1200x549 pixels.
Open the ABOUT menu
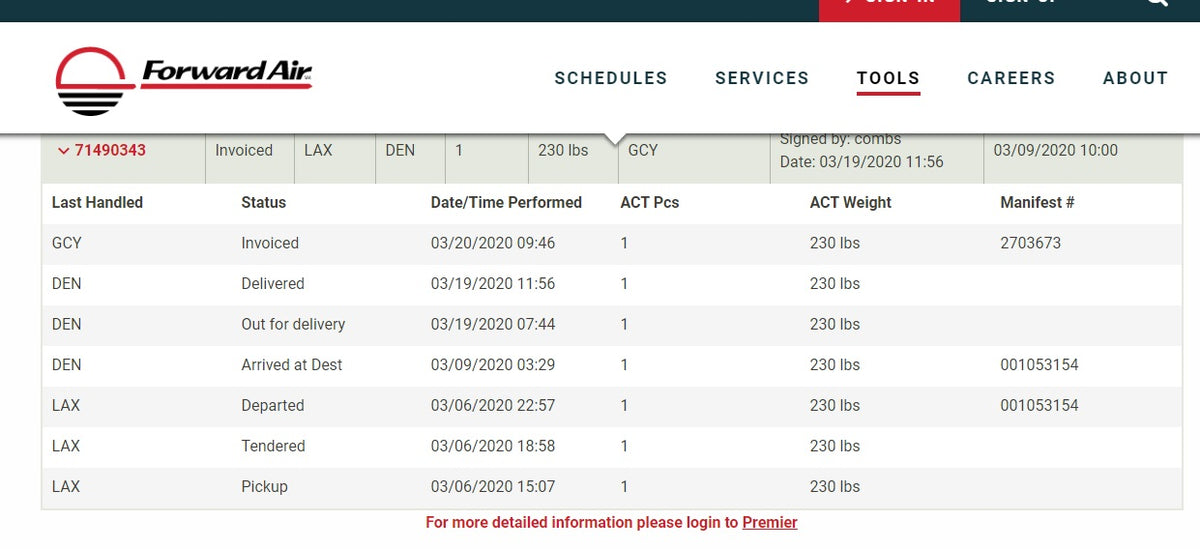point(1135,78)
